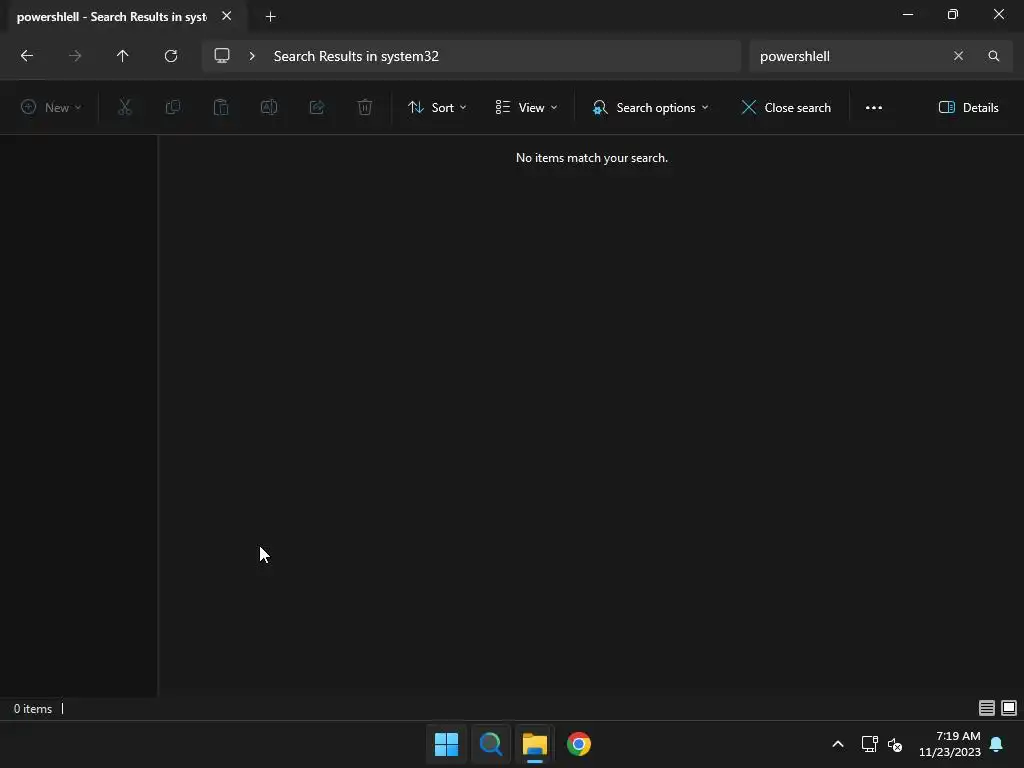Click File Explorer taskbar icon

(535, 744)
